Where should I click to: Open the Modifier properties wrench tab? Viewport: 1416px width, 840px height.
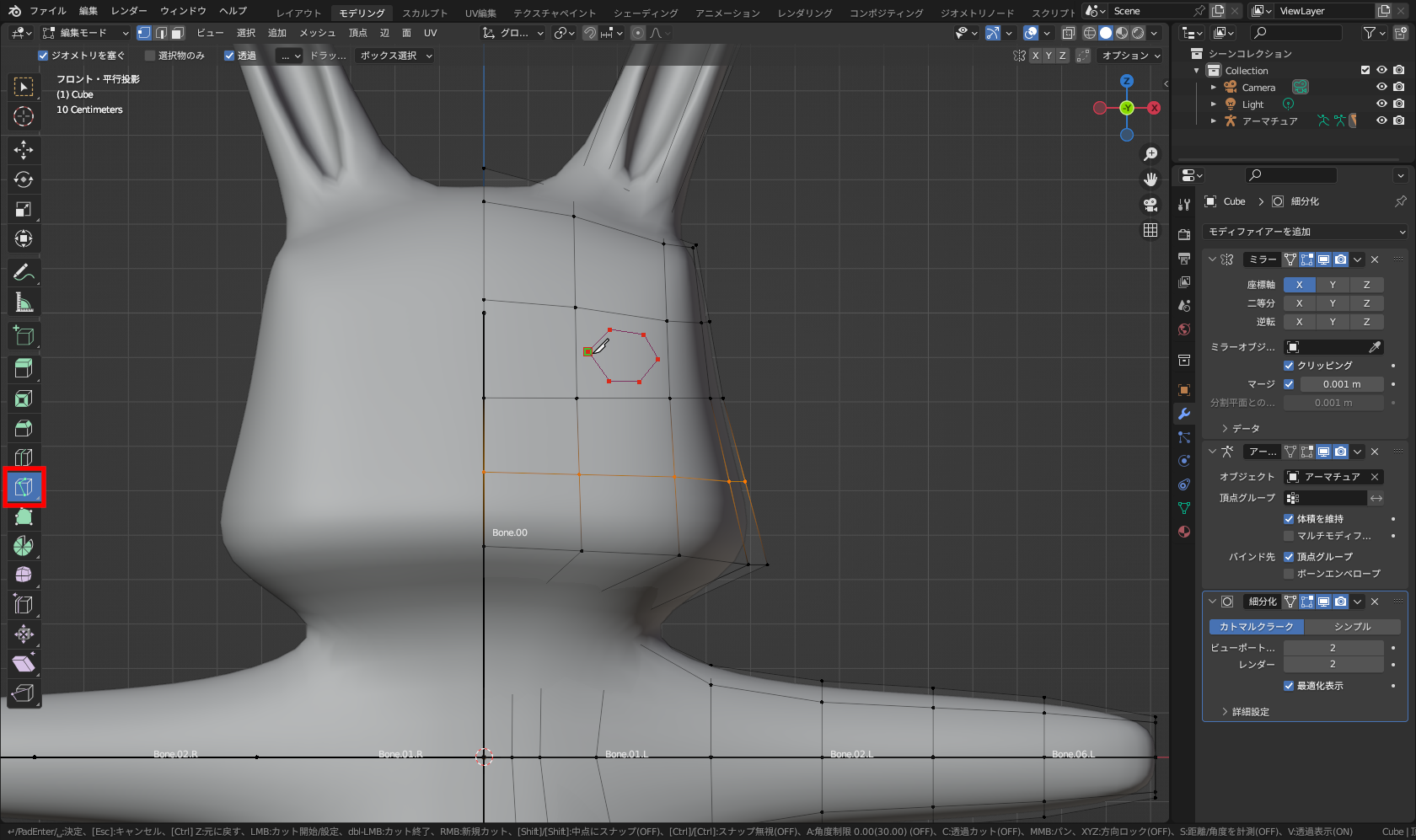pos(1184,414)
